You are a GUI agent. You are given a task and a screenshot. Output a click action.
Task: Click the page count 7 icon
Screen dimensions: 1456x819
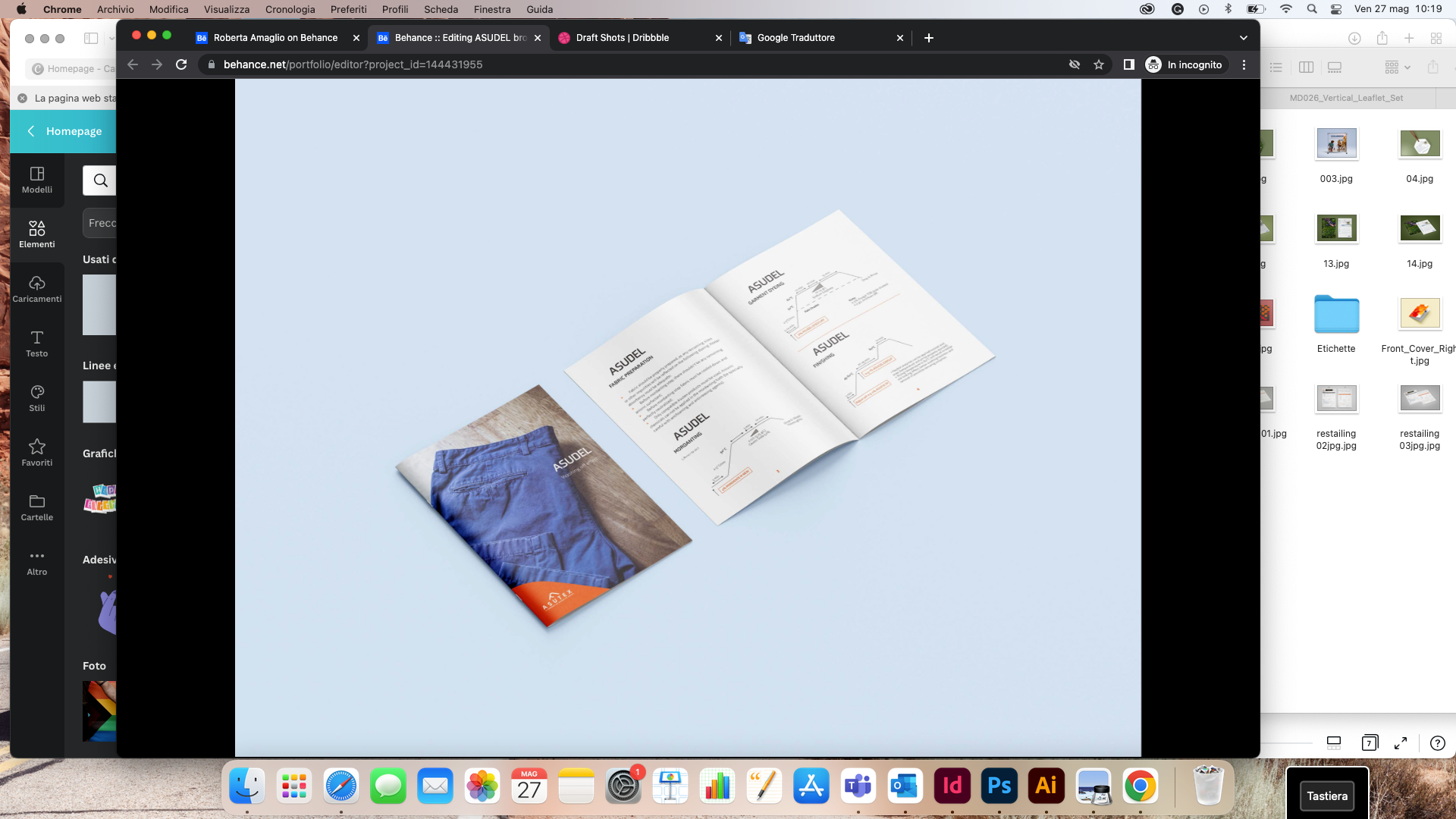(1370, 743)
